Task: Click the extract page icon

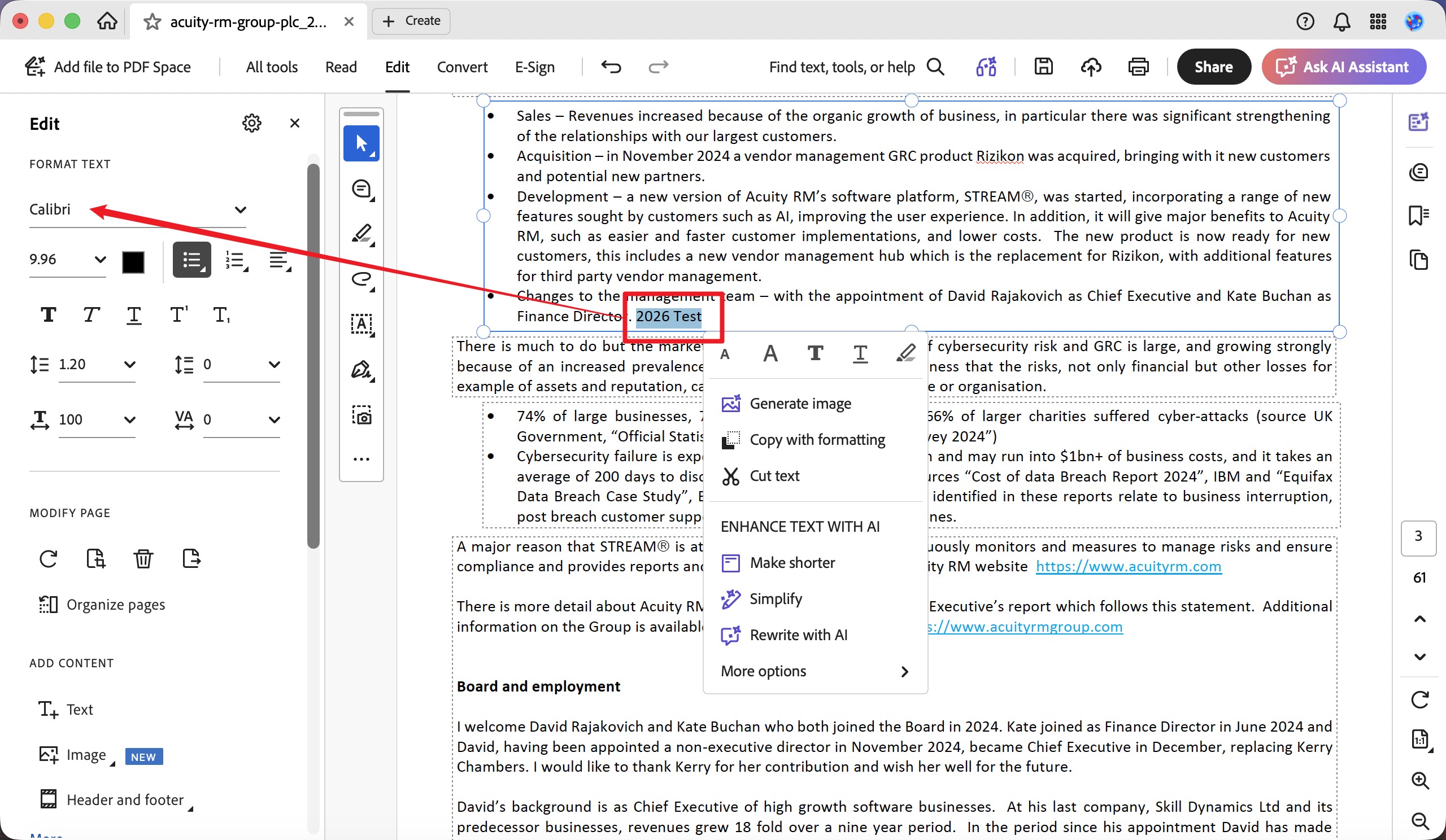Action: tap(191, 558)
